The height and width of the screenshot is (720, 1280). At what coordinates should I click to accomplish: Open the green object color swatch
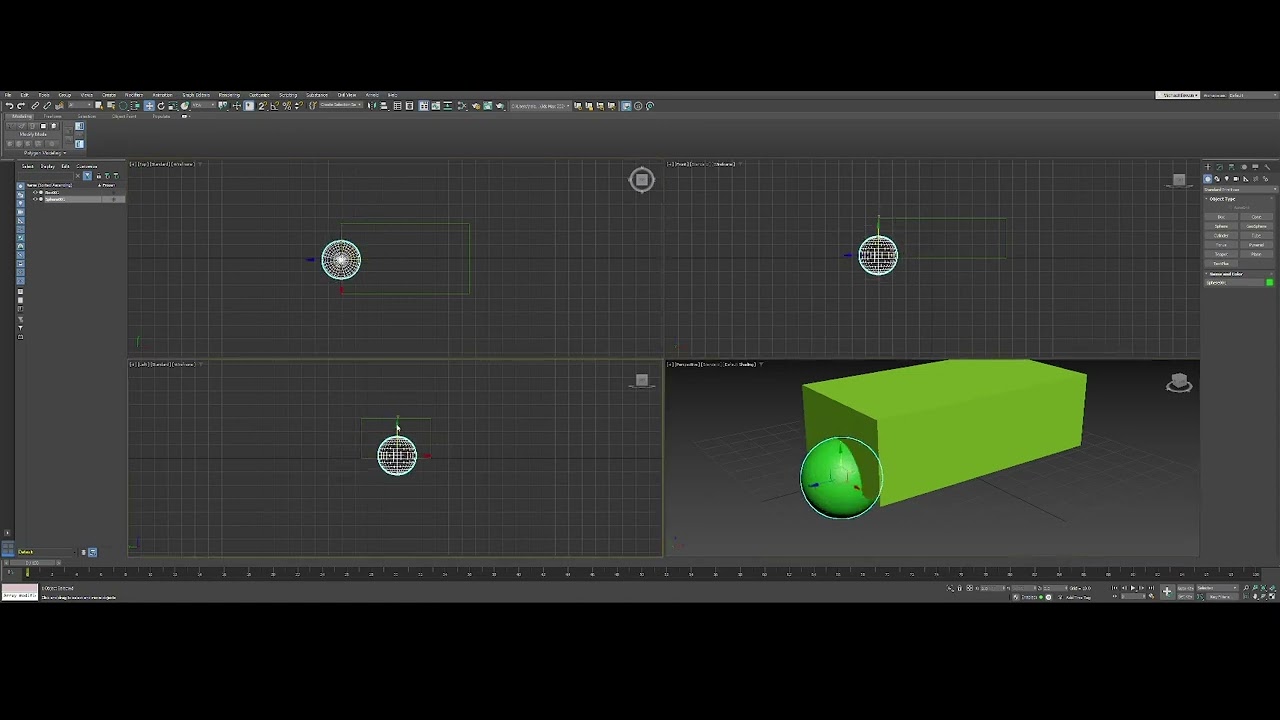pos(1270,283)
